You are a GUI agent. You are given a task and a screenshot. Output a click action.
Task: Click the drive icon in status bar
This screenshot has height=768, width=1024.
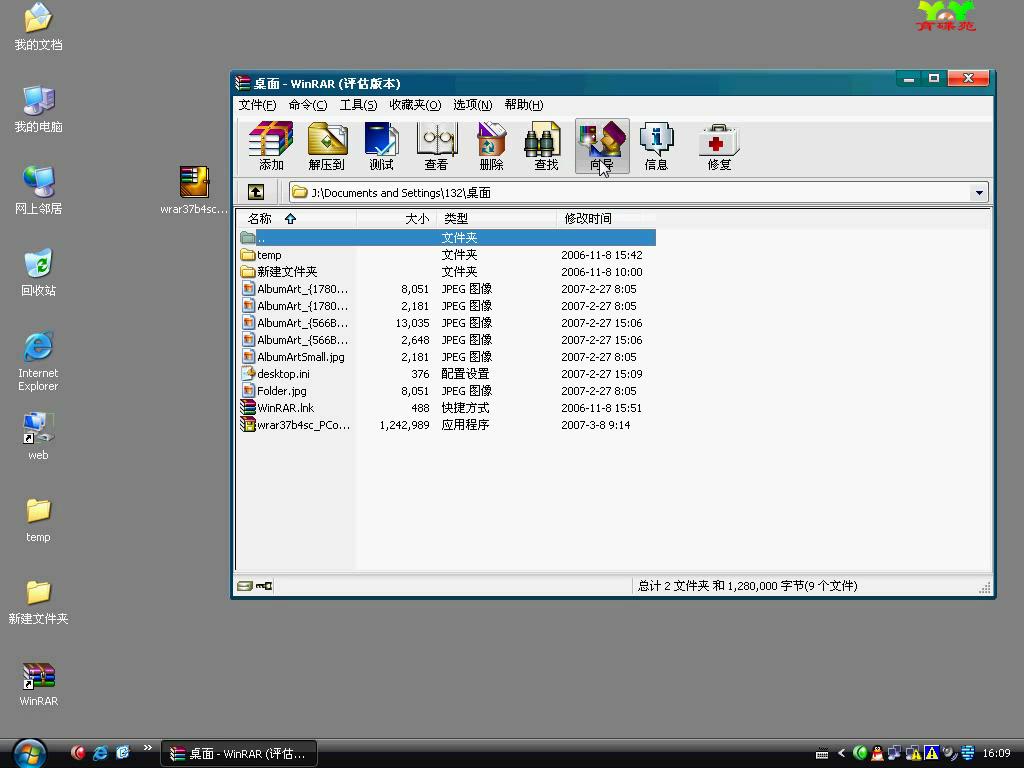coord(245,586)
